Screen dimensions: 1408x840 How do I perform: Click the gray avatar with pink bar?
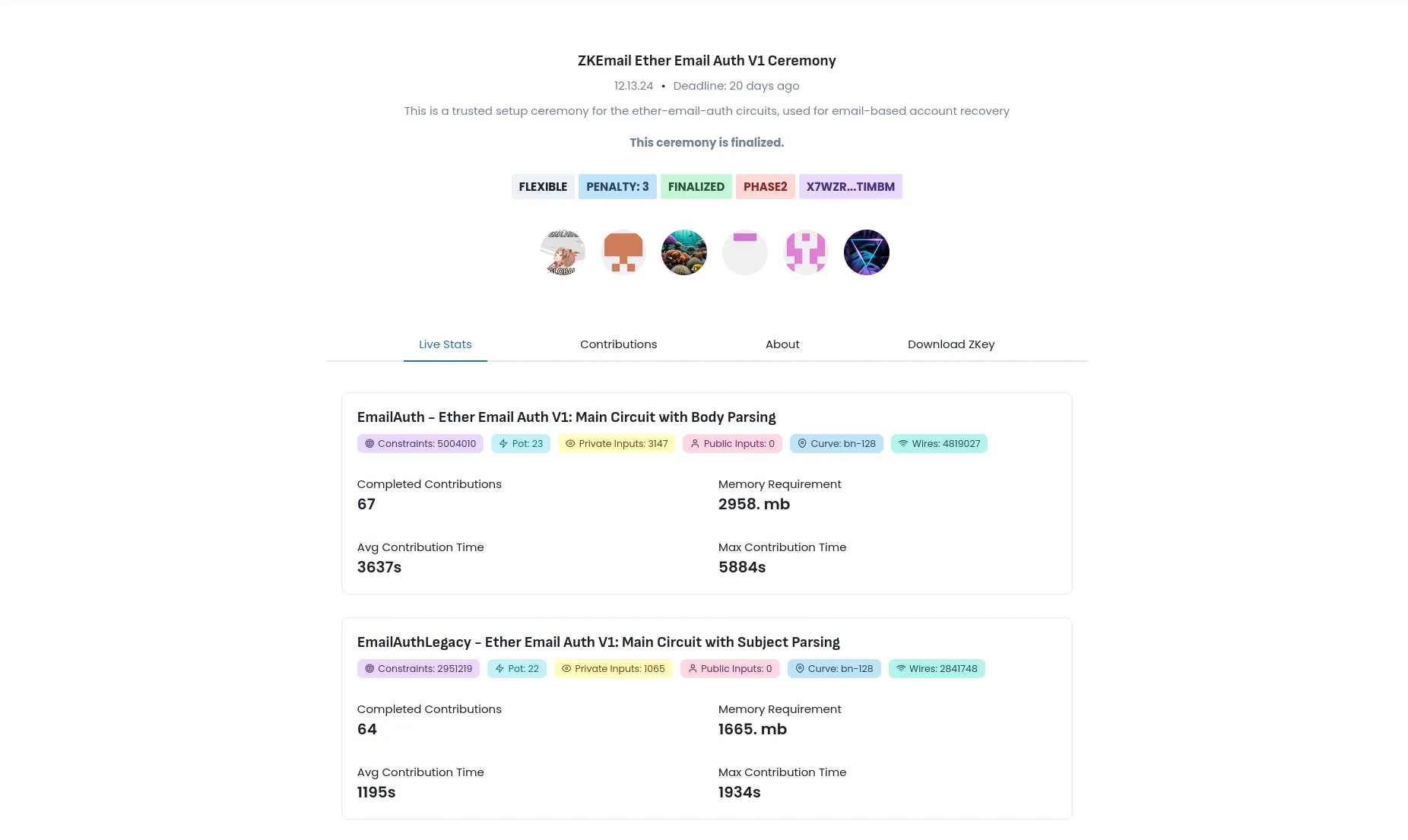pos(745,252)
